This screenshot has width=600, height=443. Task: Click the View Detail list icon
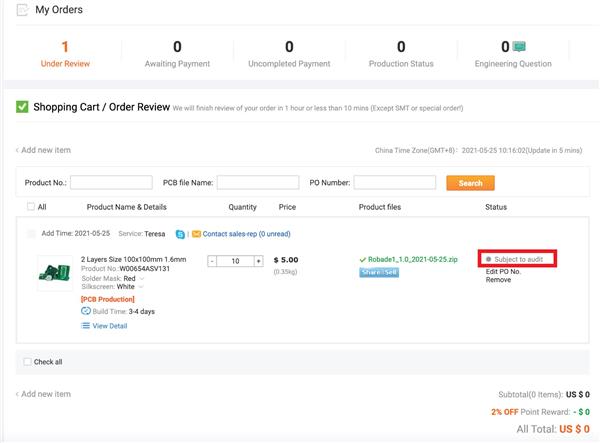[86, 326]
